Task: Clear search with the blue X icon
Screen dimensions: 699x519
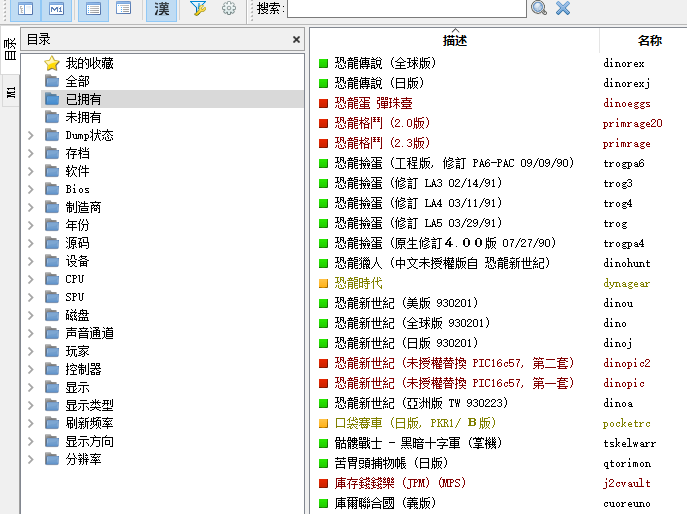Action: tap(563, 8)
